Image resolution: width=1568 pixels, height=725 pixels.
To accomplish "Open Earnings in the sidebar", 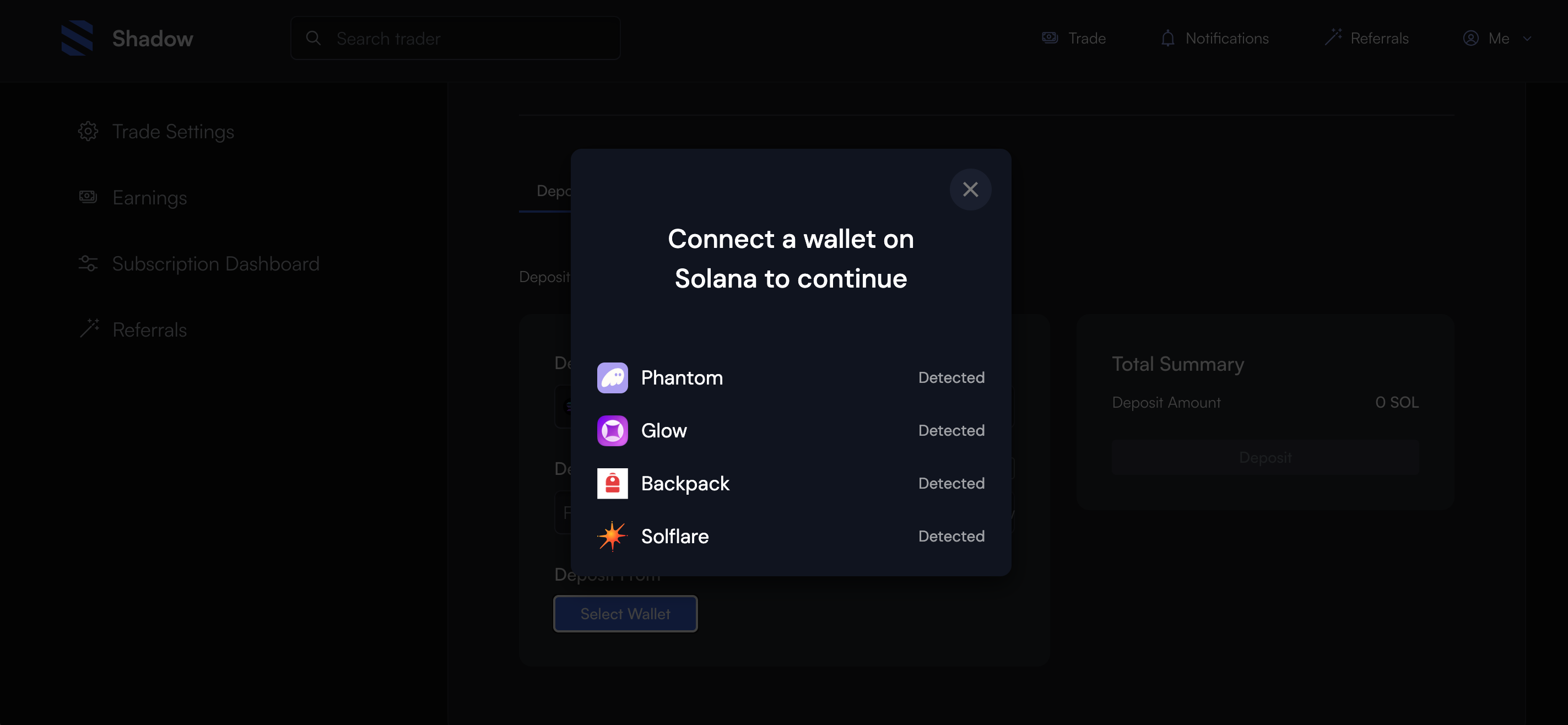I will 150,198.
